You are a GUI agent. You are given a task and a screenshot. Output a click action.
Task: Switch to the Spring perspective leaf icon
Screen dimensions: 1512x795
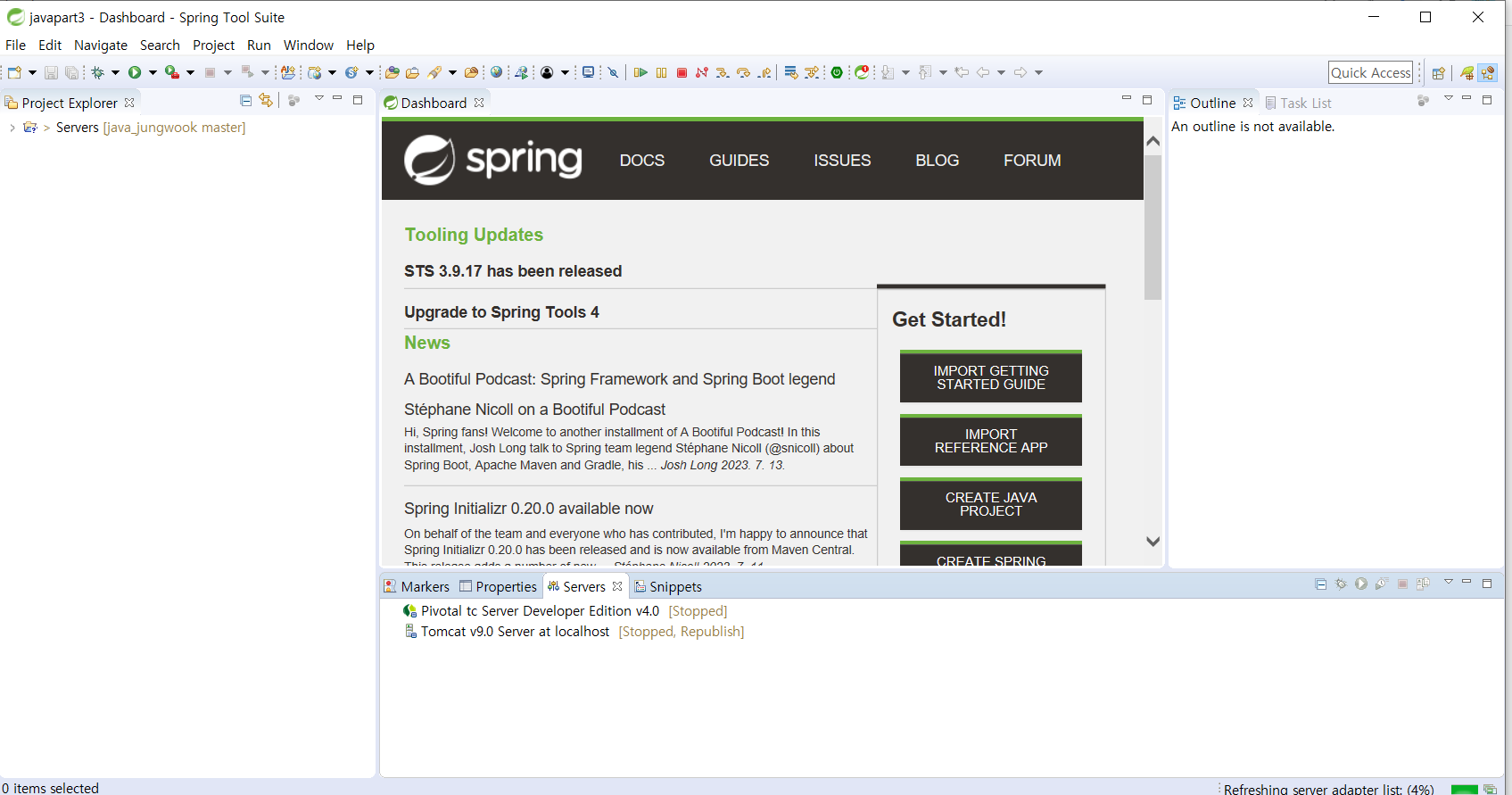coord(1467,73)
